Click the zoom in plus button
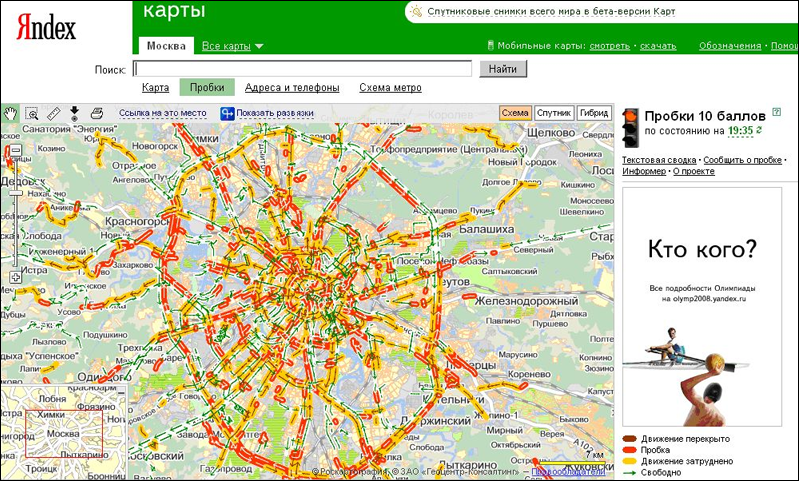 (16, 278)
